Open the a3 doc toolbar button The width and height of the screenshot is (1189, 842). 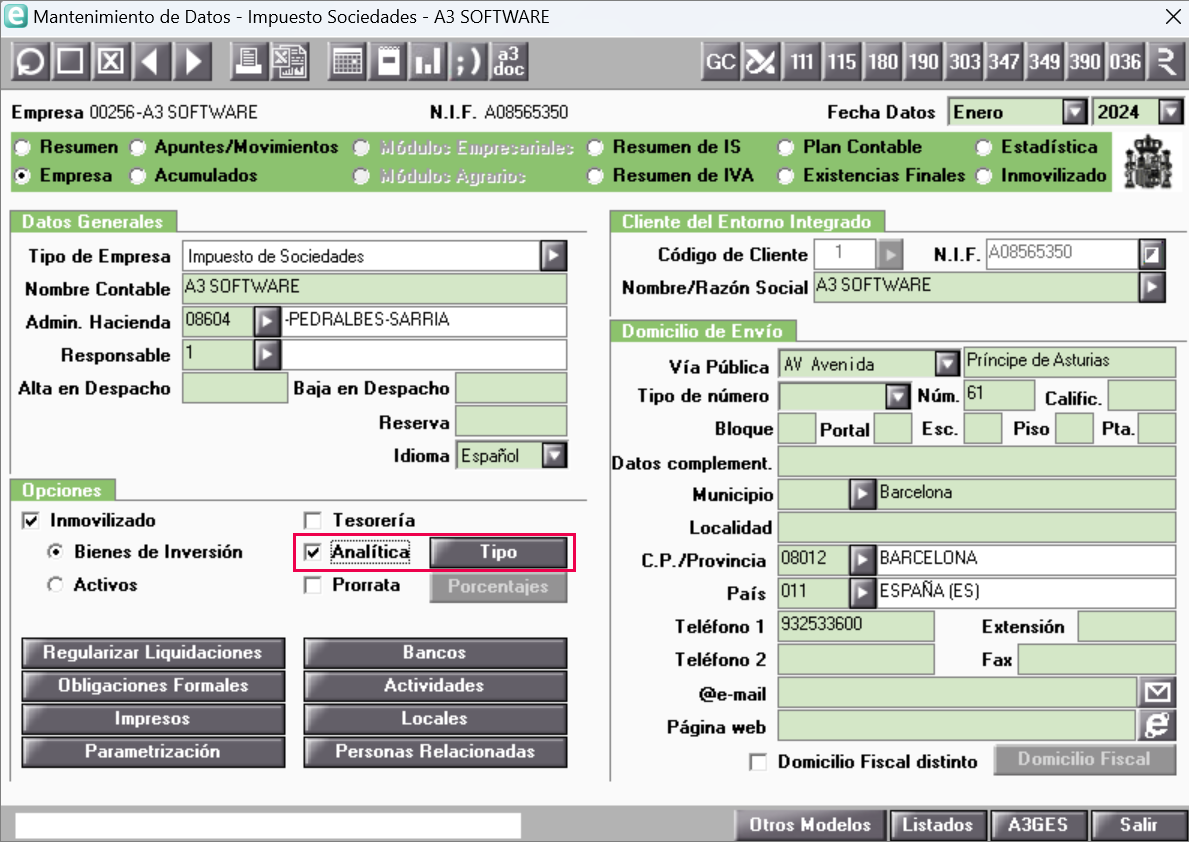tap(509, 61)
